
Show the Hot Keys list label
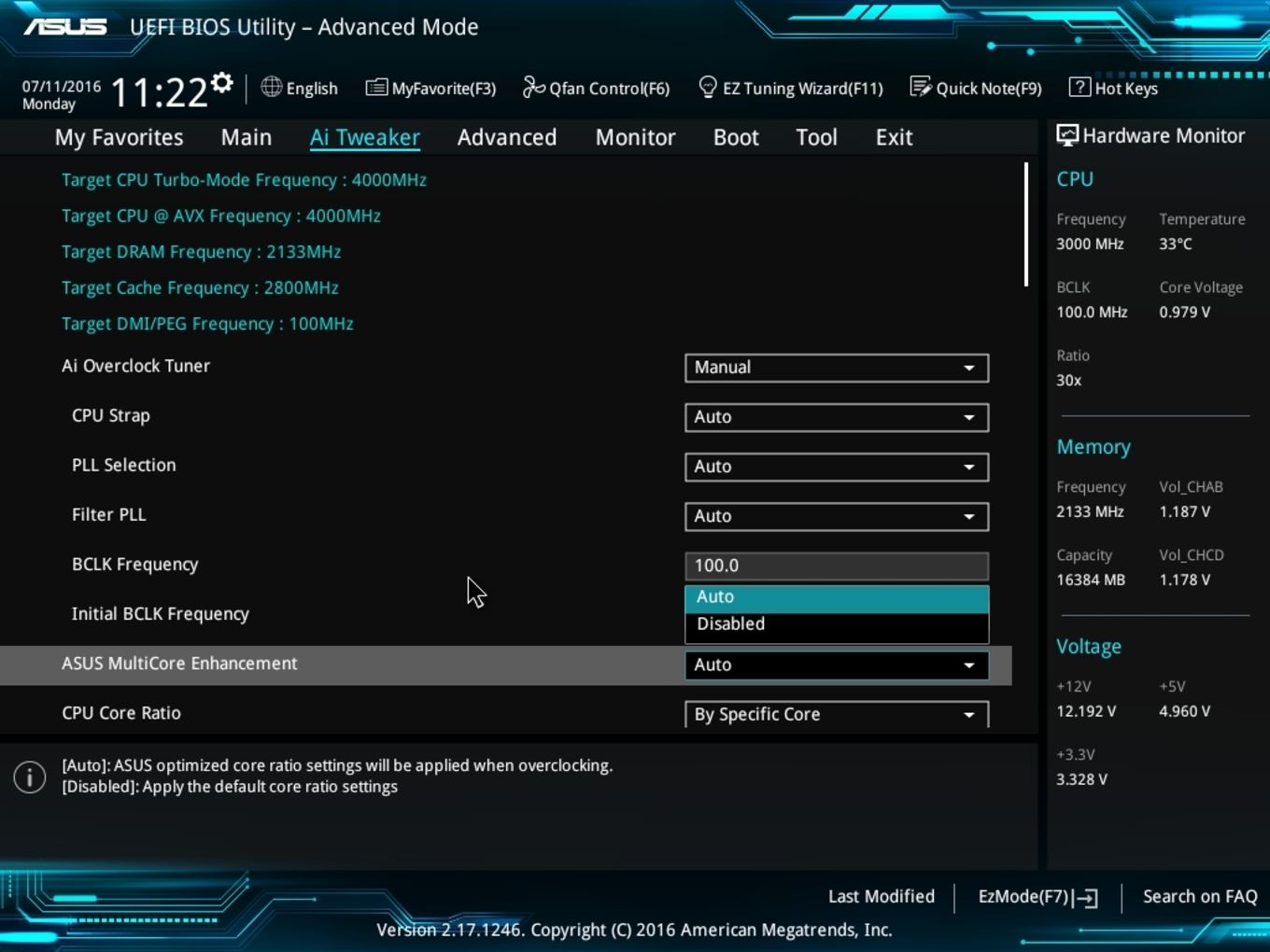(1126, 89)
